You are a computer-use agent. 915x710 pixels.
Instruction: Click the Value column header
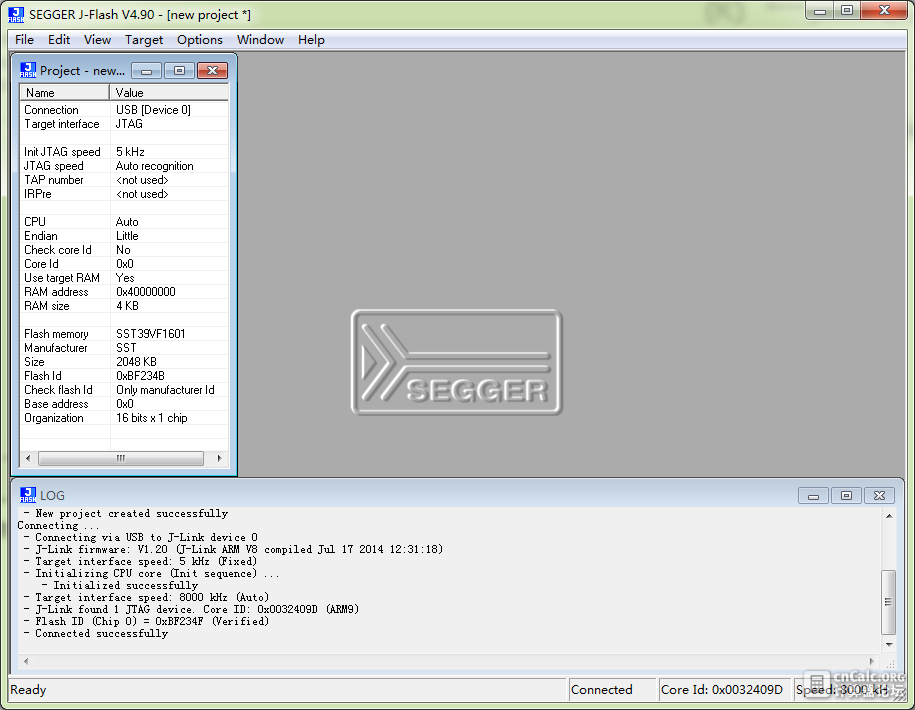click(x=169, y=93)
